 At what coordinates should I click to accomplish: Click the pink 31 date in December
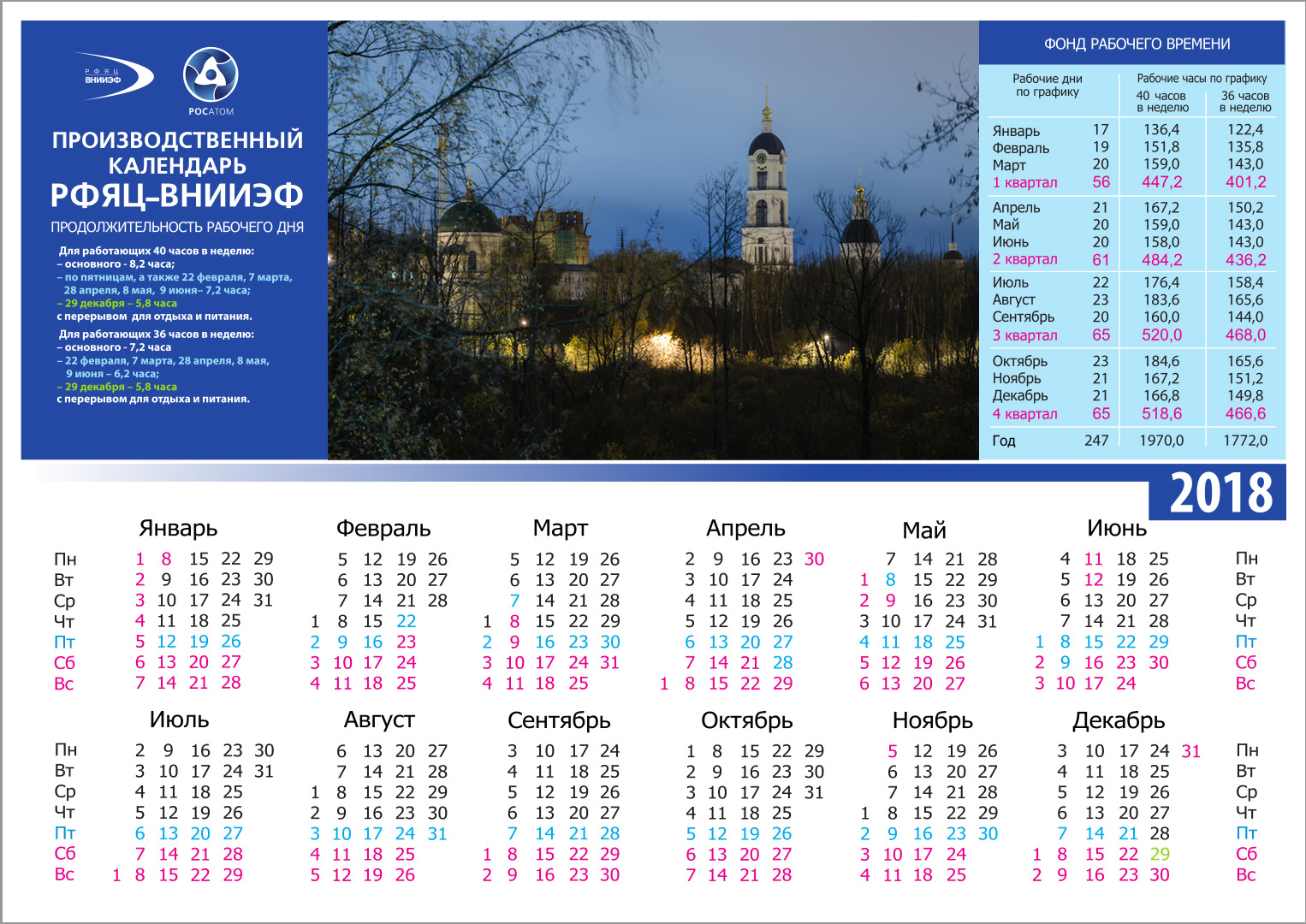pos(1190,751)
